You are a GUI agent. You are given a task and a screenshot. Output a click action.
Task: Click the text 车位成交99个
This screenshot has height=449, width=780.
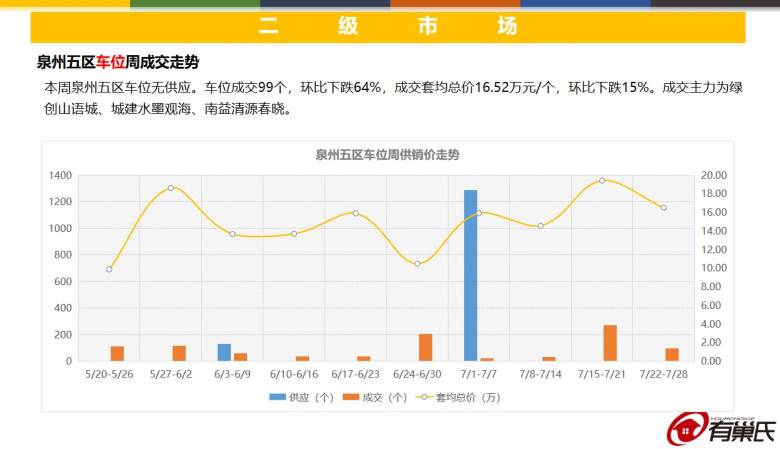click(x=245, y=88)
